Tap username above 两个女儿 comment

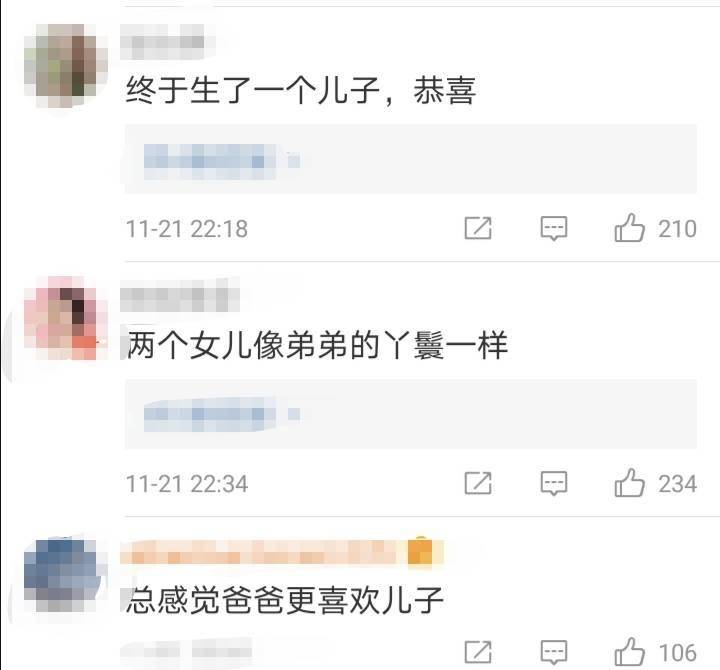pyautogui.click(x=180, y=294)
